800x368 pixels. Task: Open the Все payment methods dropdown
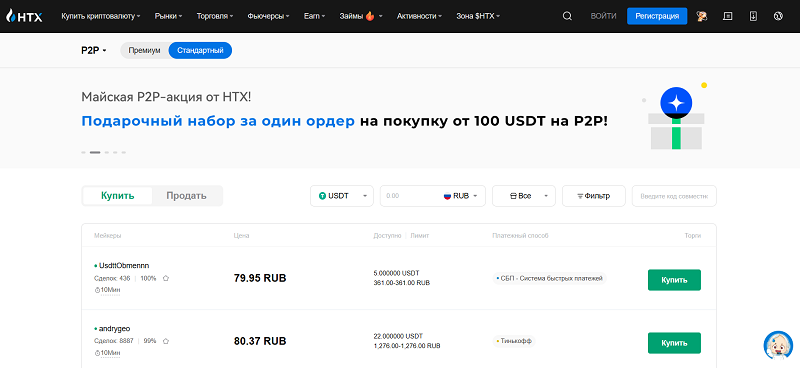[523, 196]
